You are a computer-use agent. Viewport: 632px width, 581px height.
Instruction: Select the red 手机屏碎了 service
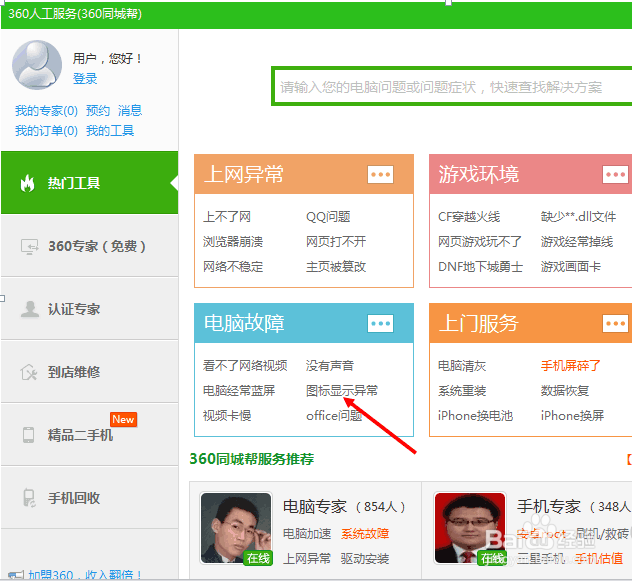(571, 366)
